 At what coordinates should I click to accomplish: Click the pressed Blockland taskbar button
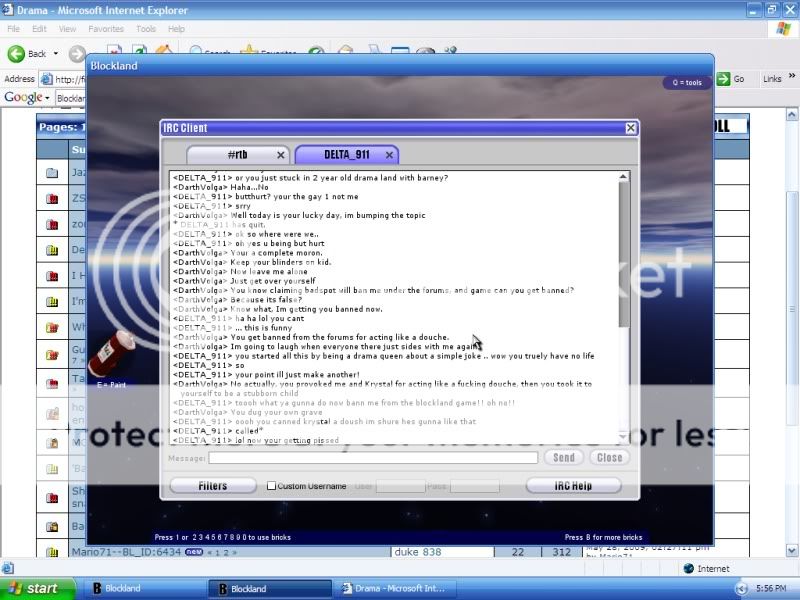coord(270,589)
